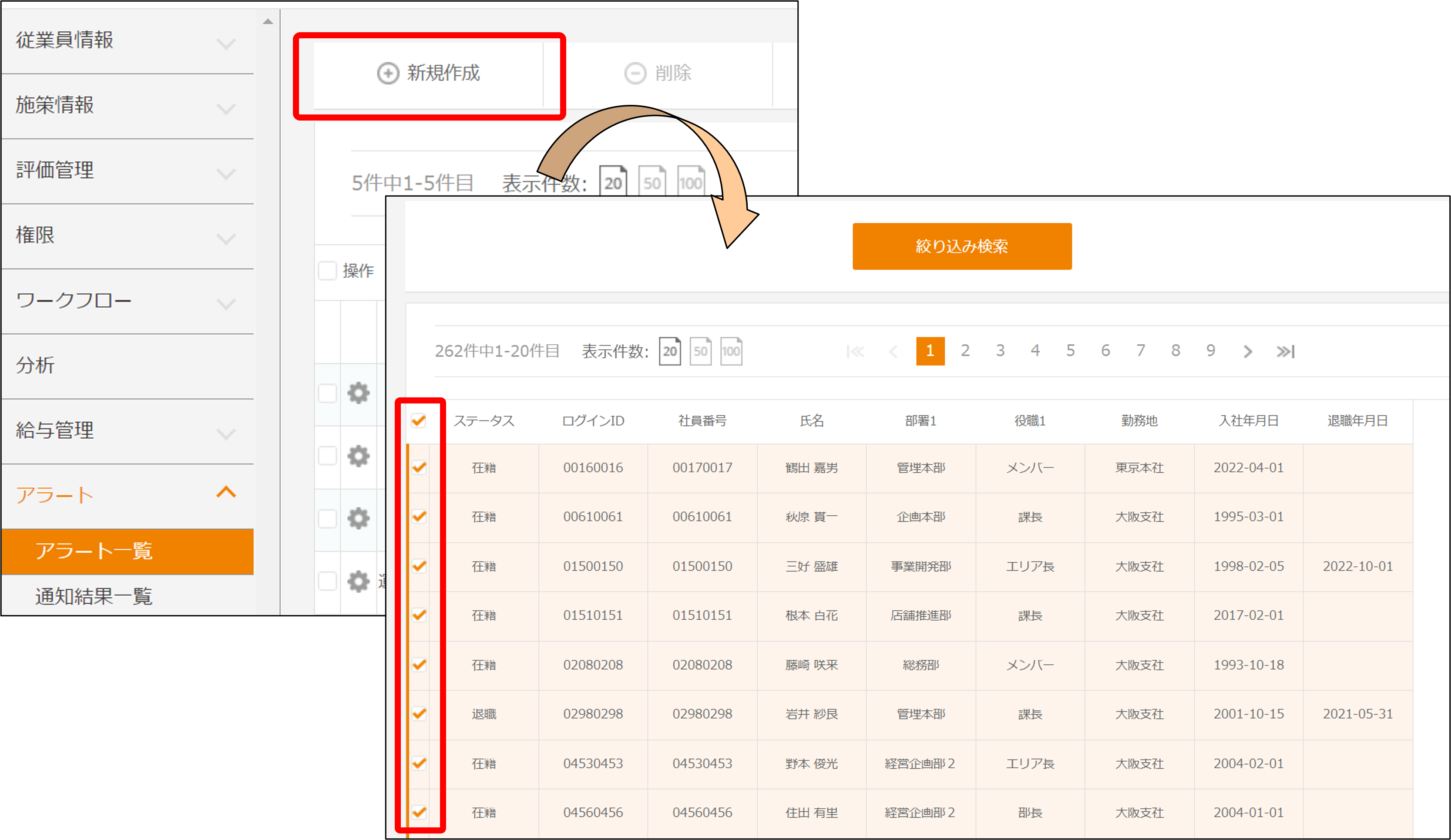Go to page 2
This screenshot has width=1451, height=840.
[965, 351]
